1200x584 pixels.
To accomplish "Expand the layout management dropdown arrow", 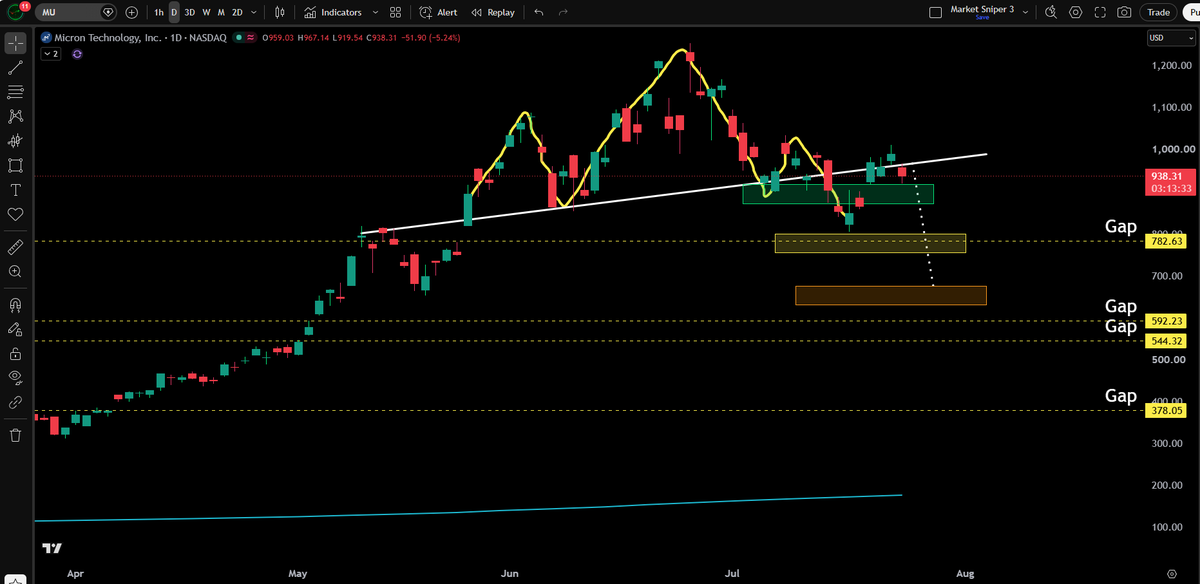I will pos(1027,13).
